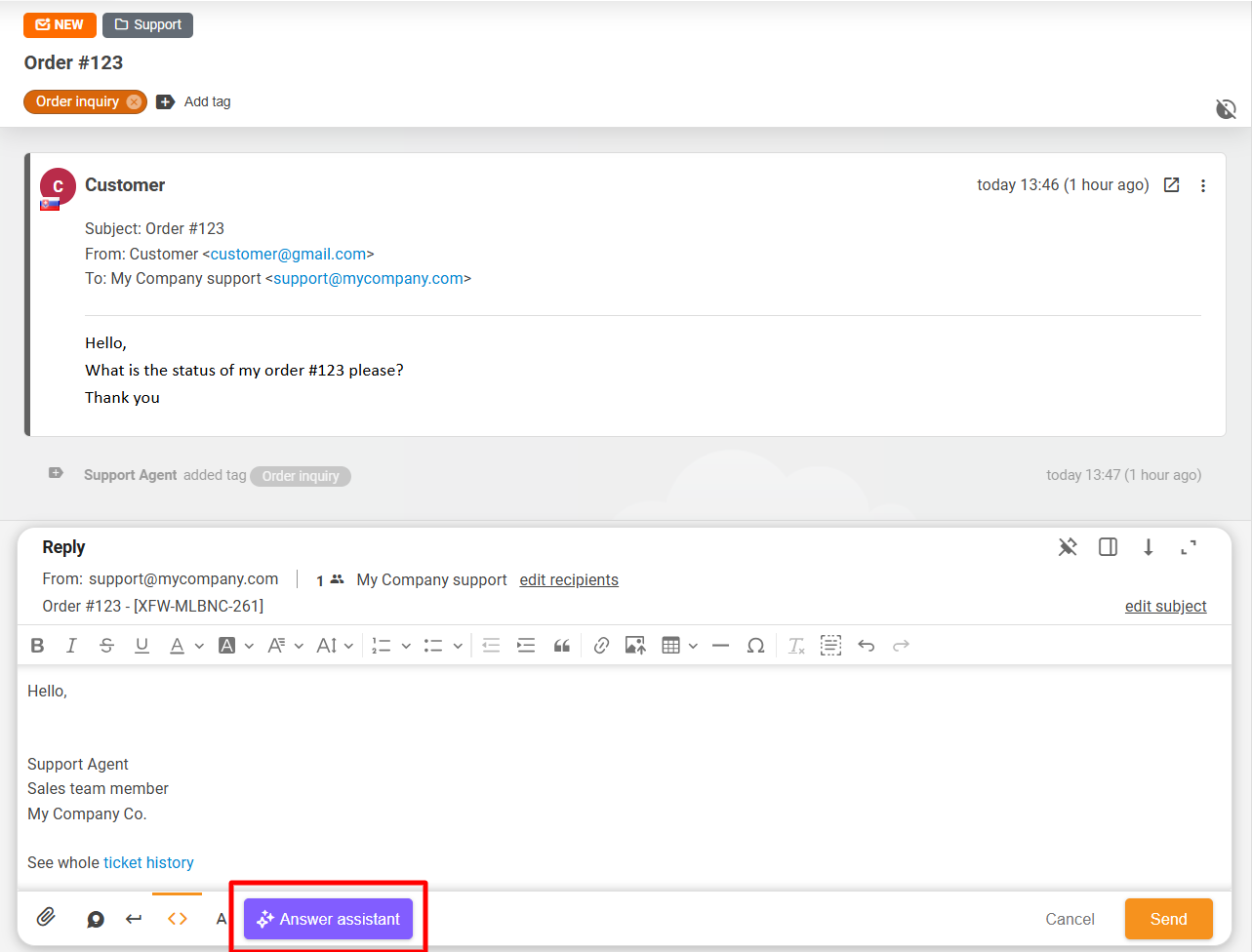Insert a blockquote in the reply

pyautogui.click(x=562, y=645)
